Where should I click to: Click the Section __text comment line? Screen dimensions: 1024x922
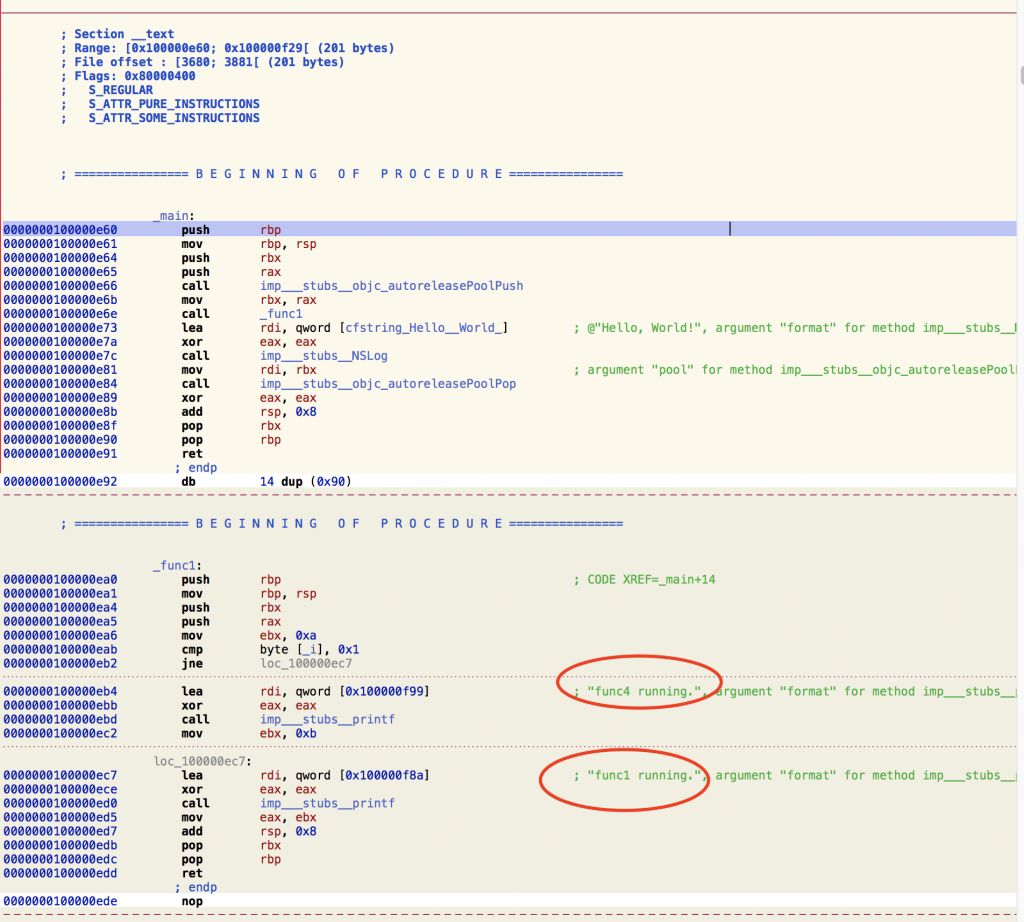coord(118,34)
